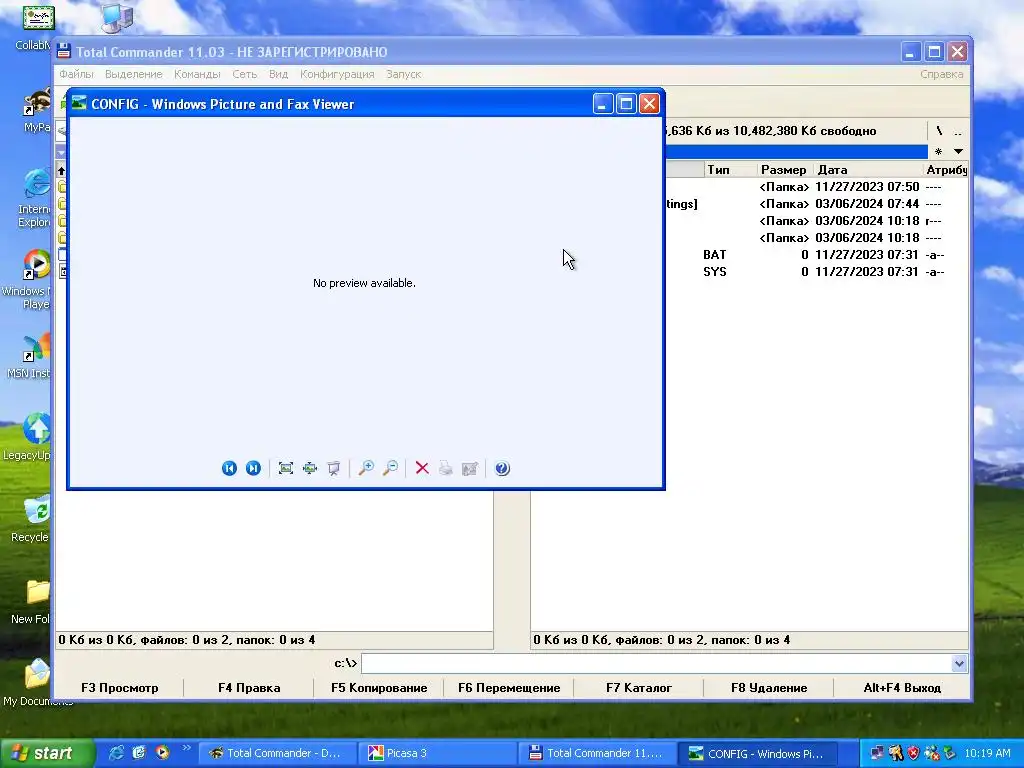Switch to Total Commander - D... taskbar button
Image resolution: width=1024 pixels, height=768 pixels.
[x=278, y=753]
